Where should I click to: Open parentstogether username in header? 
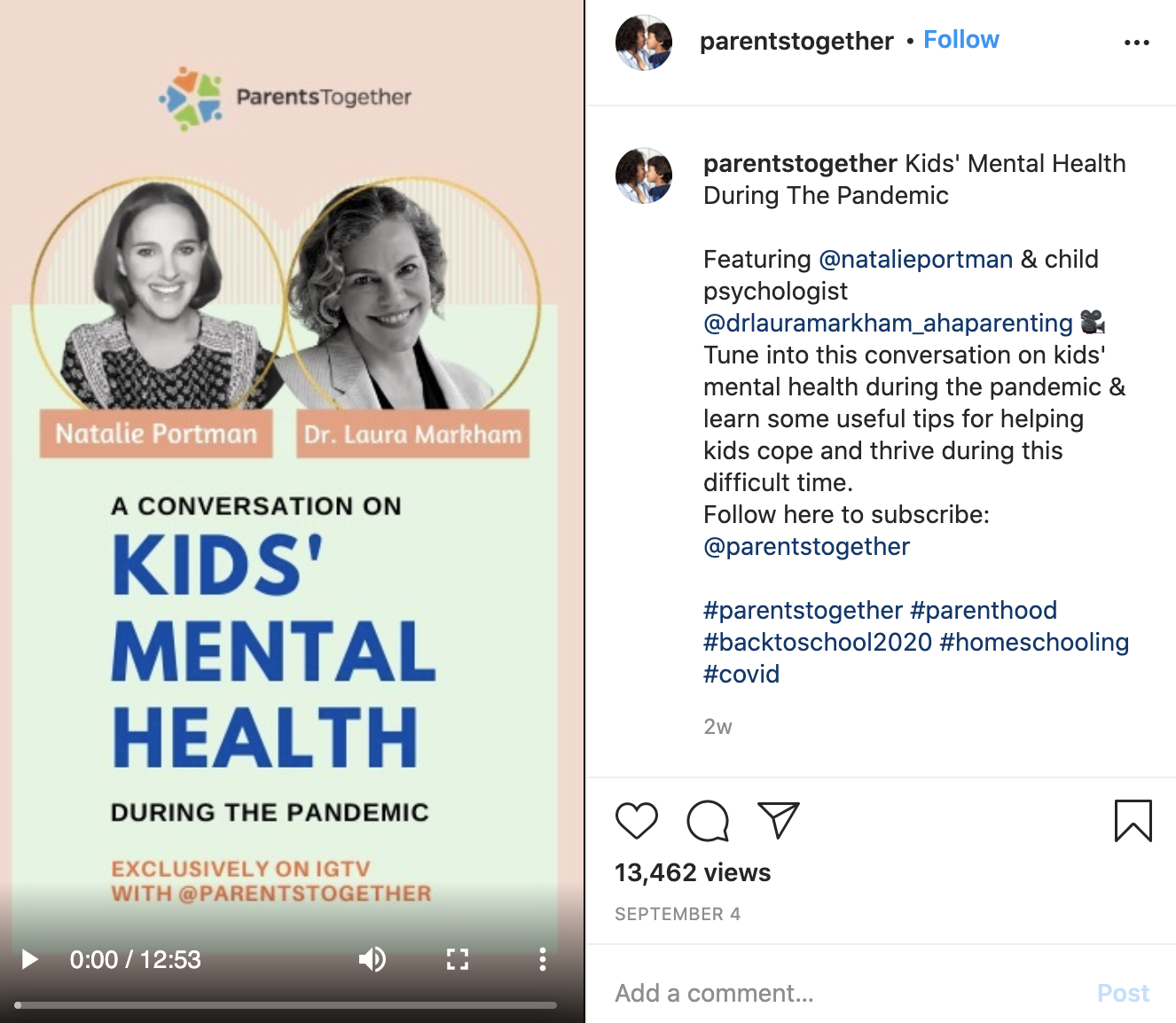796,41
